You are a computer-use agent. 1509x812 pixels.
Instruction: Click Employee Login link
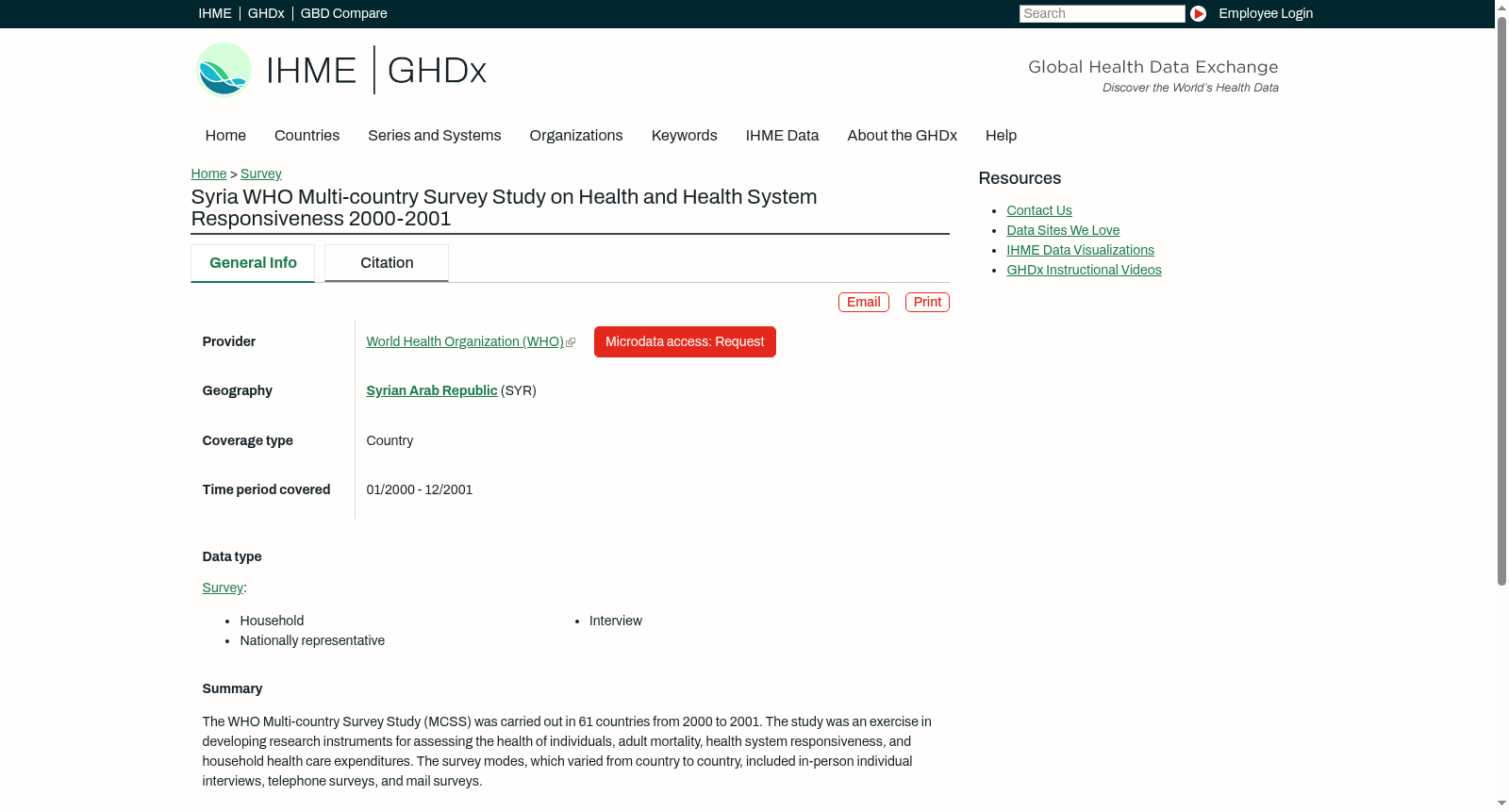[x=1266, y=13]
